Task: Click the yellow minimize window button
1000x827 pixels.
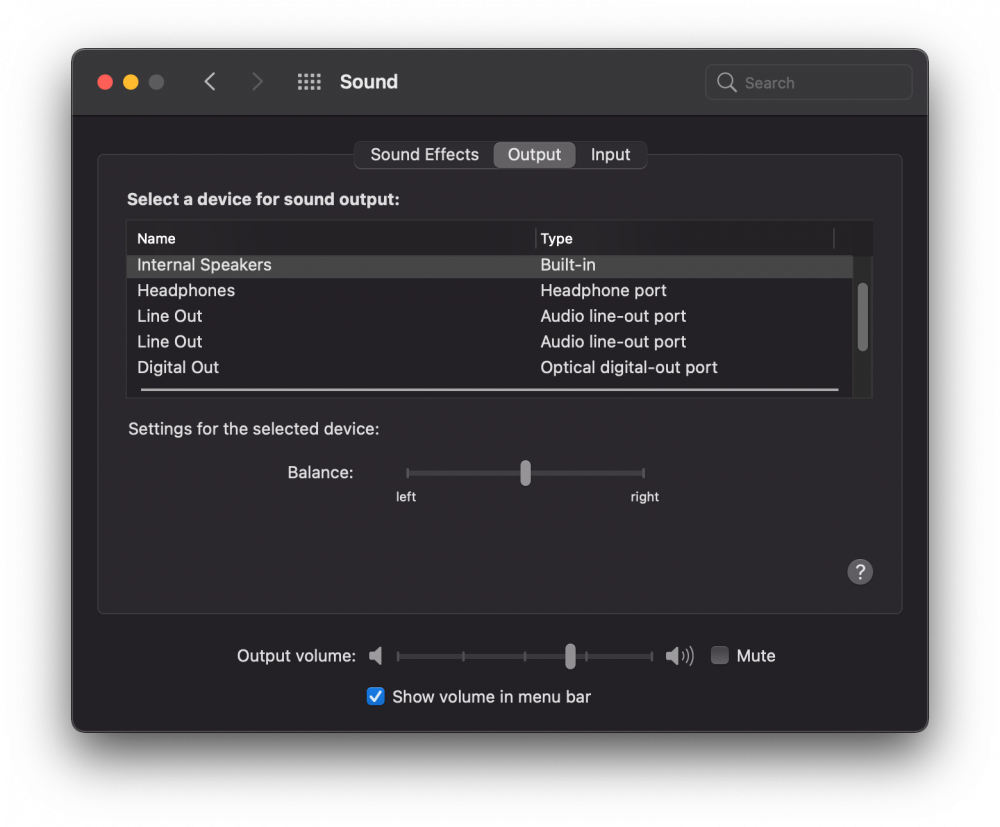Action: 131,82
